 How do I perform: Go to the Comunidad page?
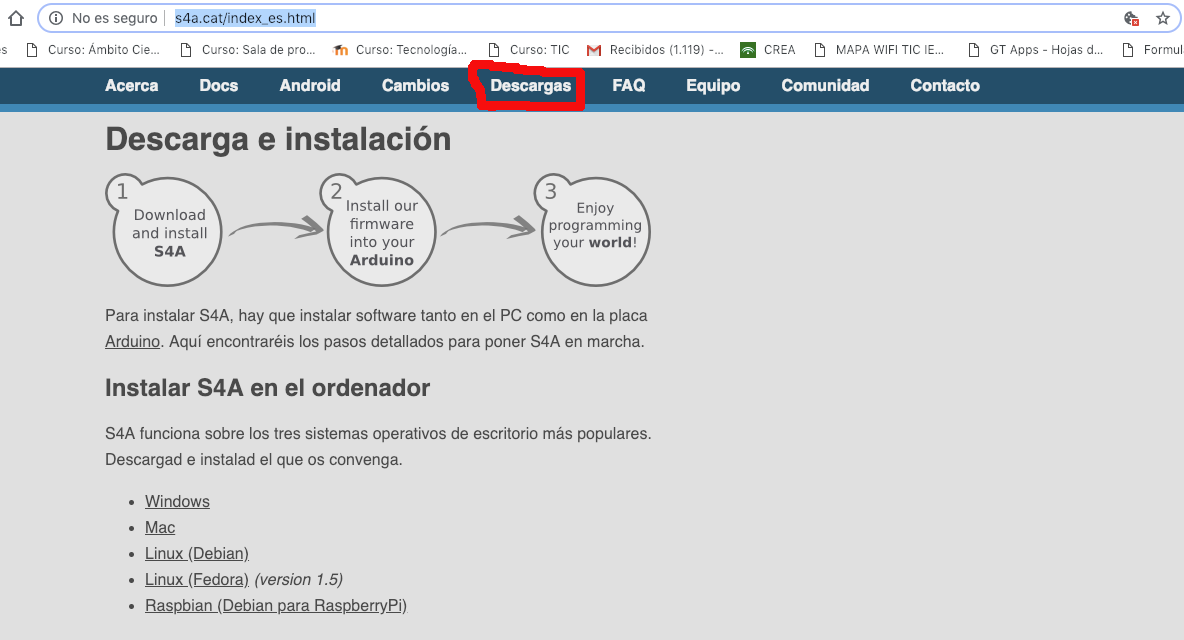tap(825, 85)
